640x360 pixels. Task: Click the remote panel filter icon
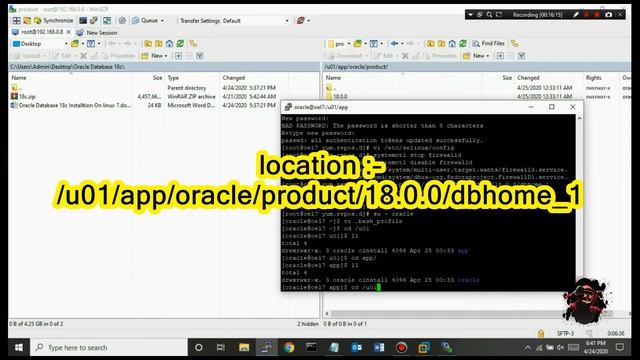pos(373,44)
